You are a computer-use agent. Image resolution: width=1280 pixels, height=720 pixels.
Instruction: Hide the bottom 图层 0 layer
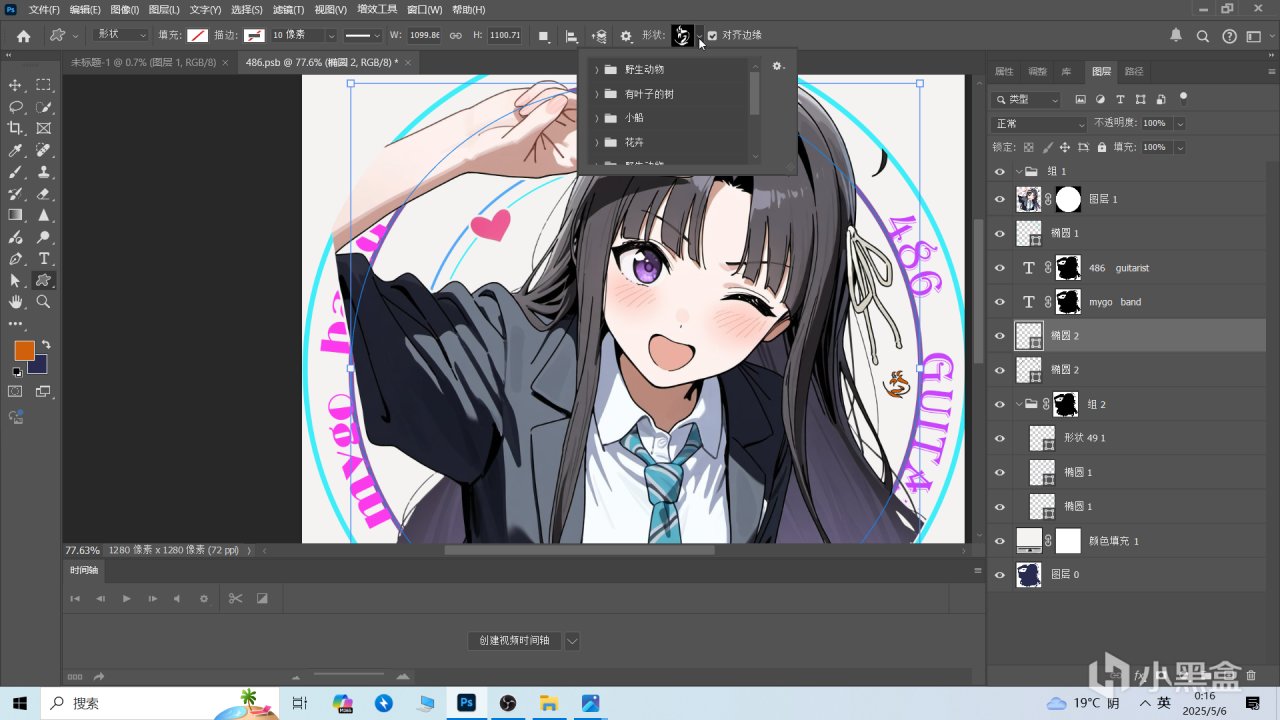coord(999,575)
